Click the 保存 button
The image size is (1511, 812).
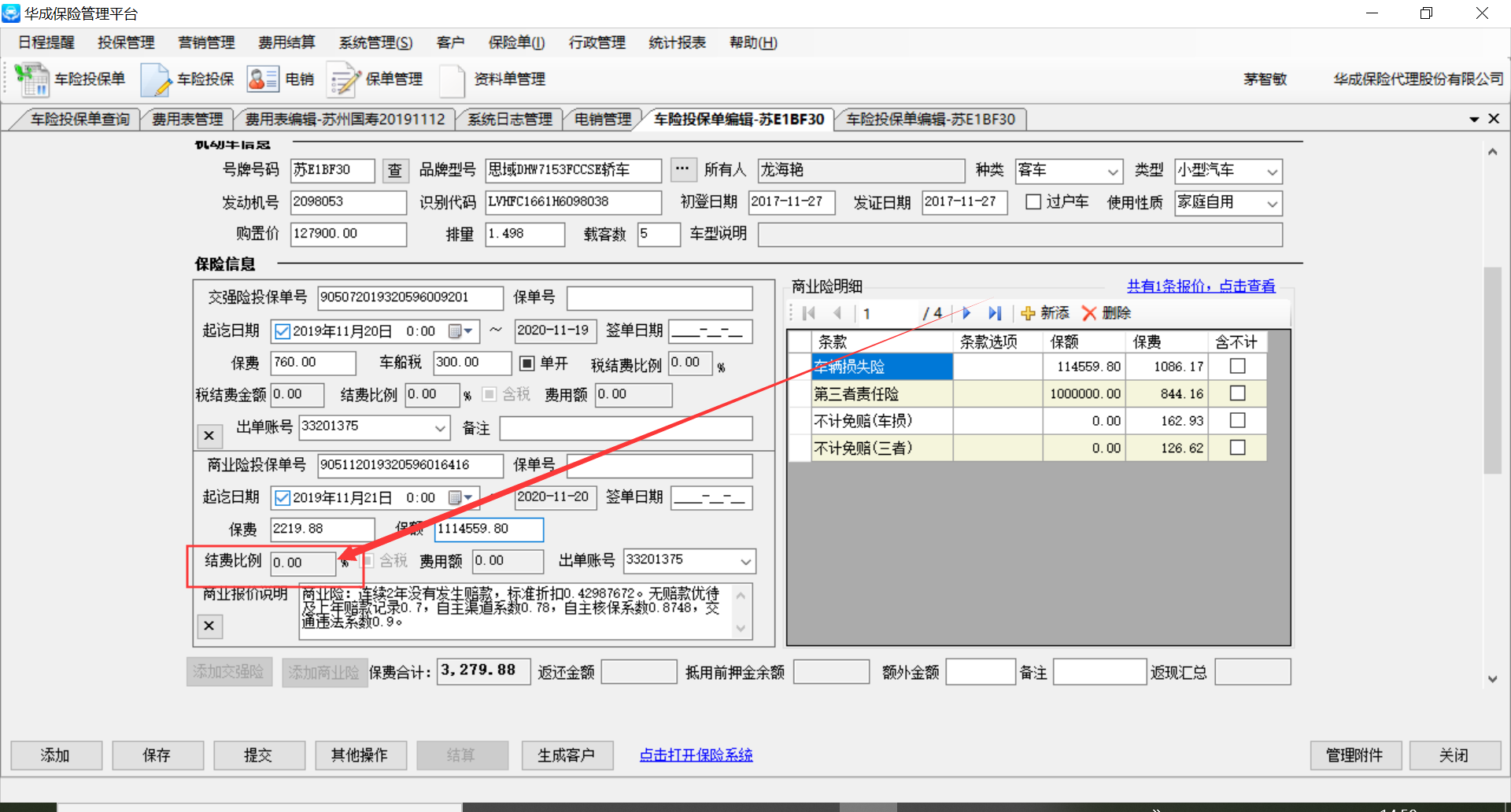[x=157, y=755]
